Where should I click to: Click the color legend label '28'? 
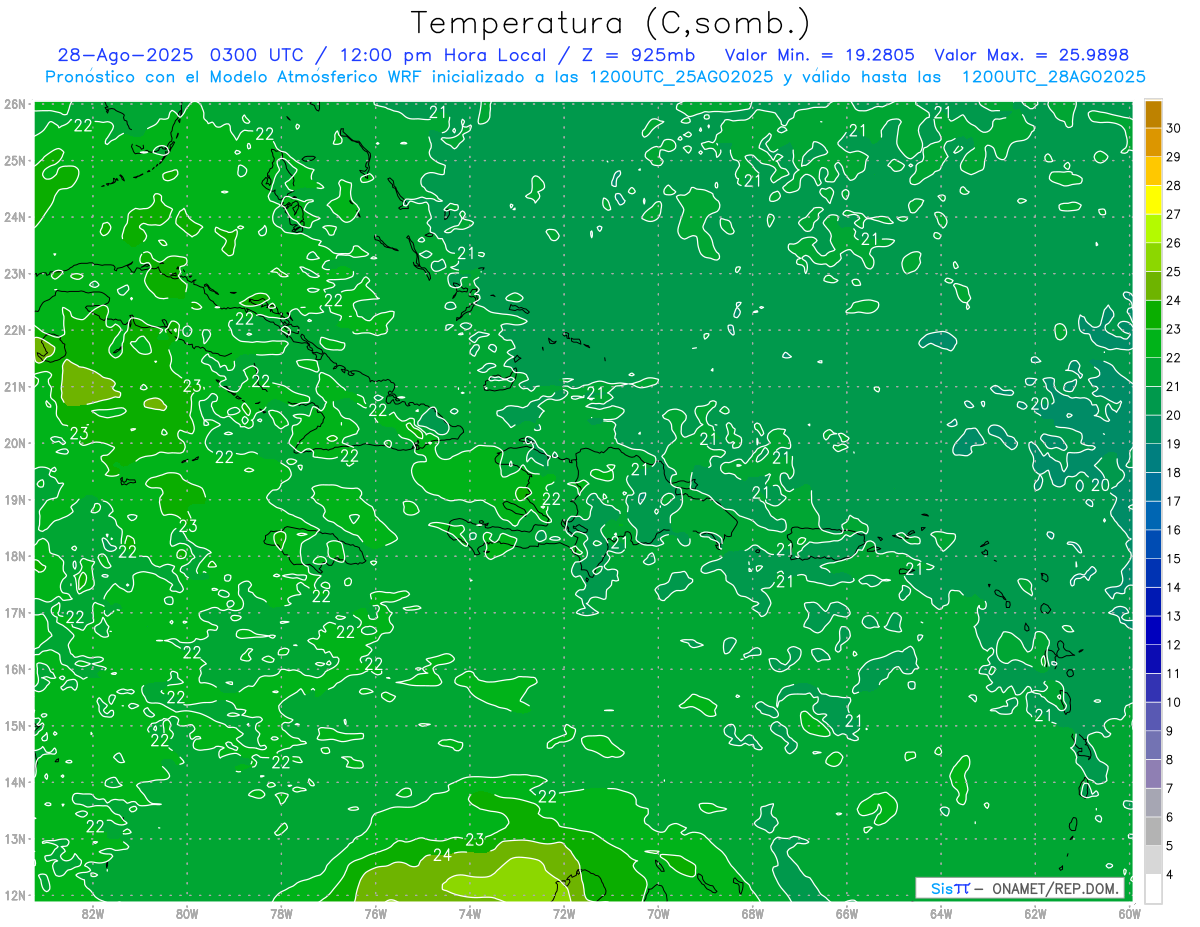tap(1173, 185)
